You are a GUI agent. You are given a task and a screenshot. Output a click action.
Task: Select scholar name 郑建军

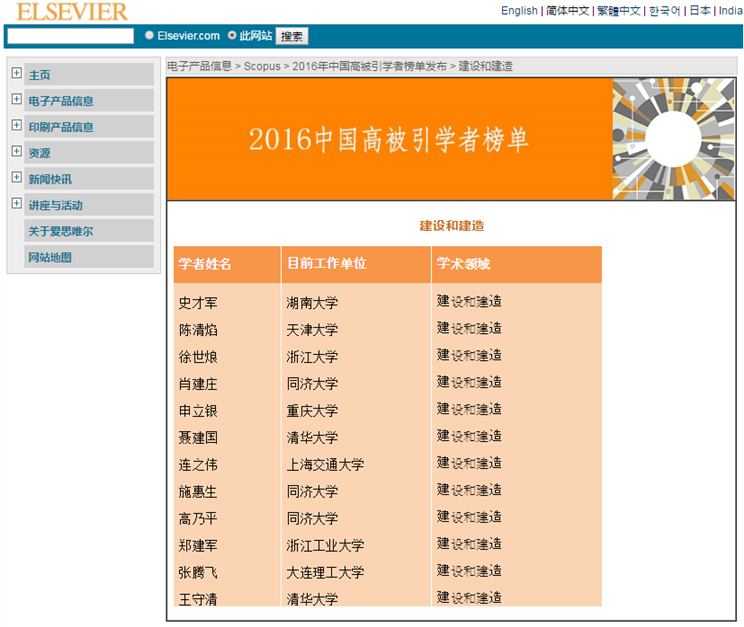click(198, 545)
